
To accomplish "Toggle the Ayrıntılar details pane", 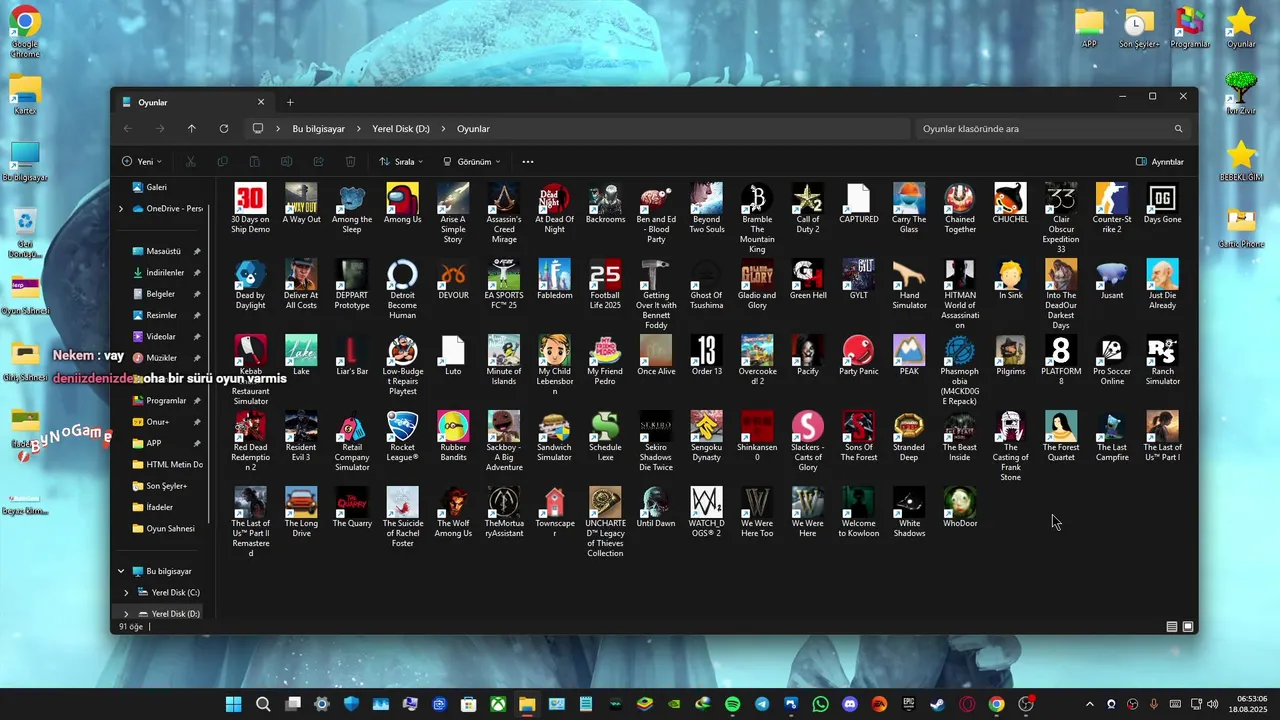I will (x=1160, y=162).
